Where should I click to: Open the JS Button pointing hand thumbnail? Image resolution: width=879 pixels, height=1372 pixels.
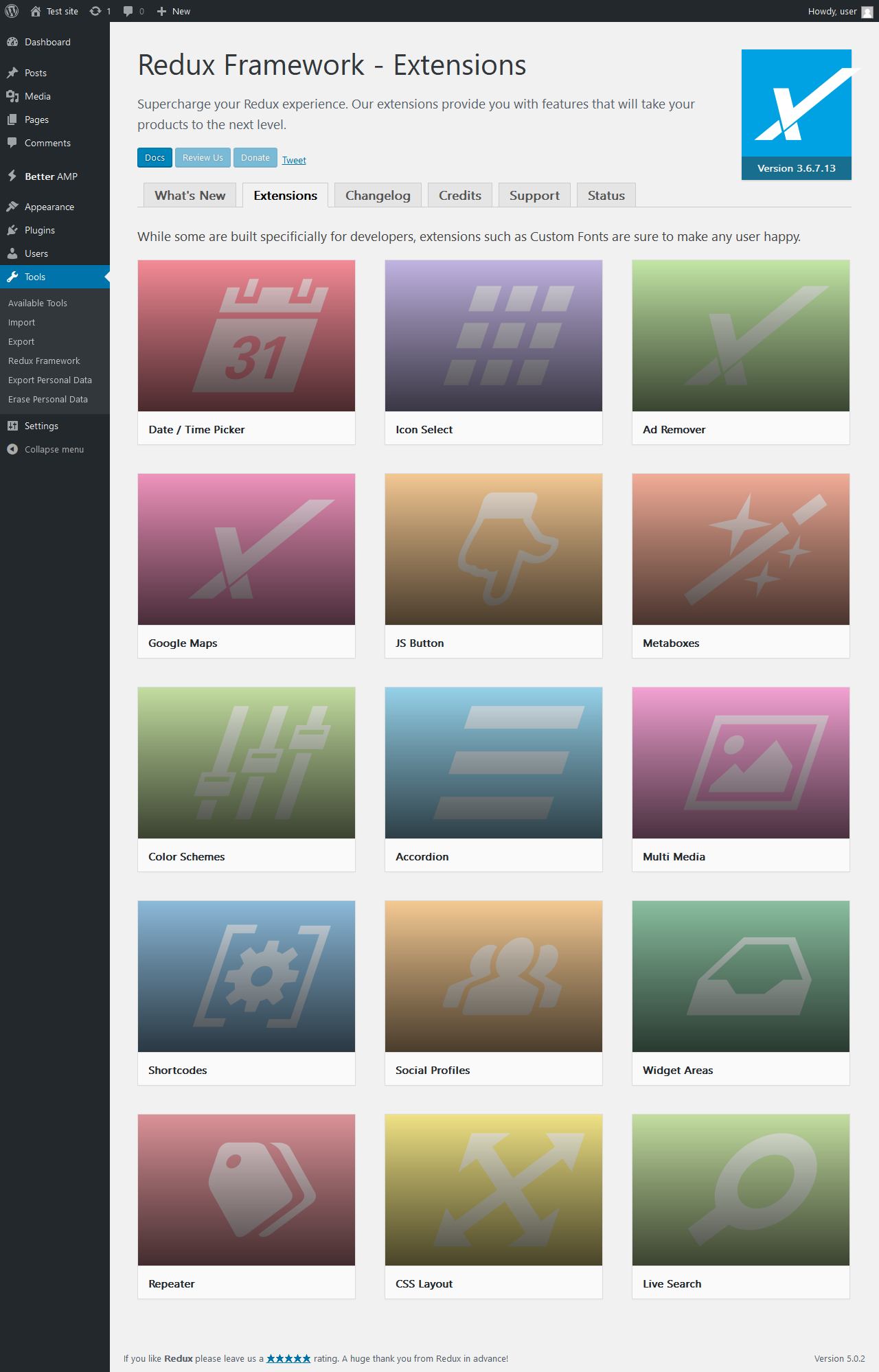[494, 549]
